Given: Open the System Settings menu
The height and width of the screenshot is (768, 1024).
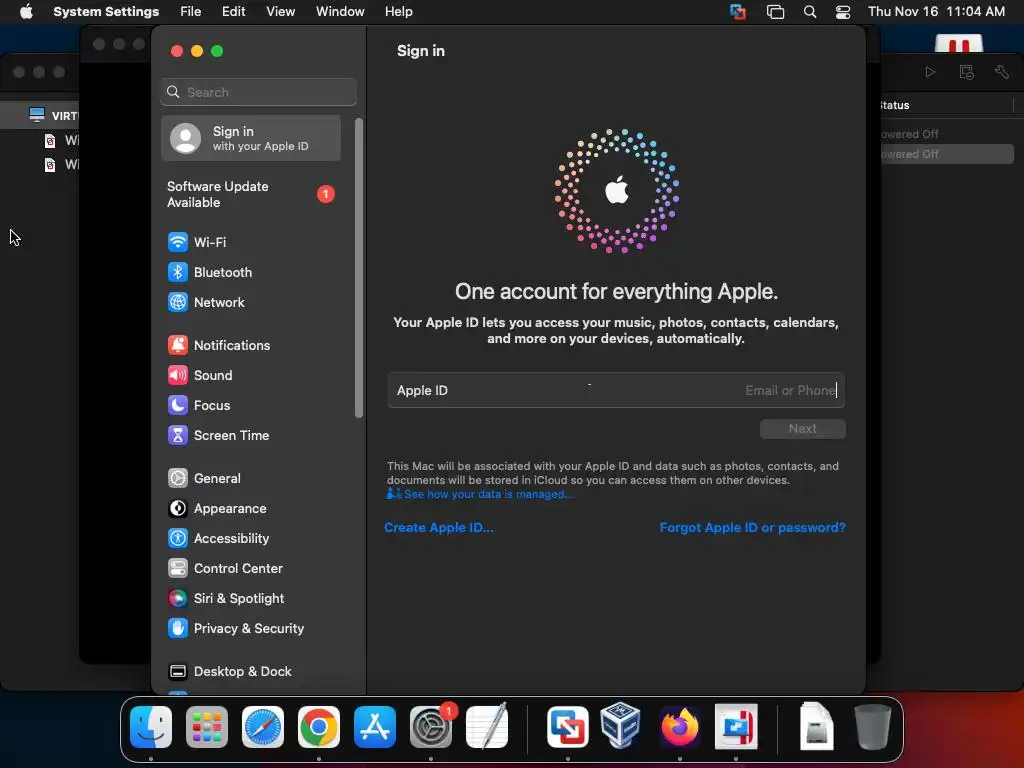Looking at the screenshot, I should tap(106, 12).
